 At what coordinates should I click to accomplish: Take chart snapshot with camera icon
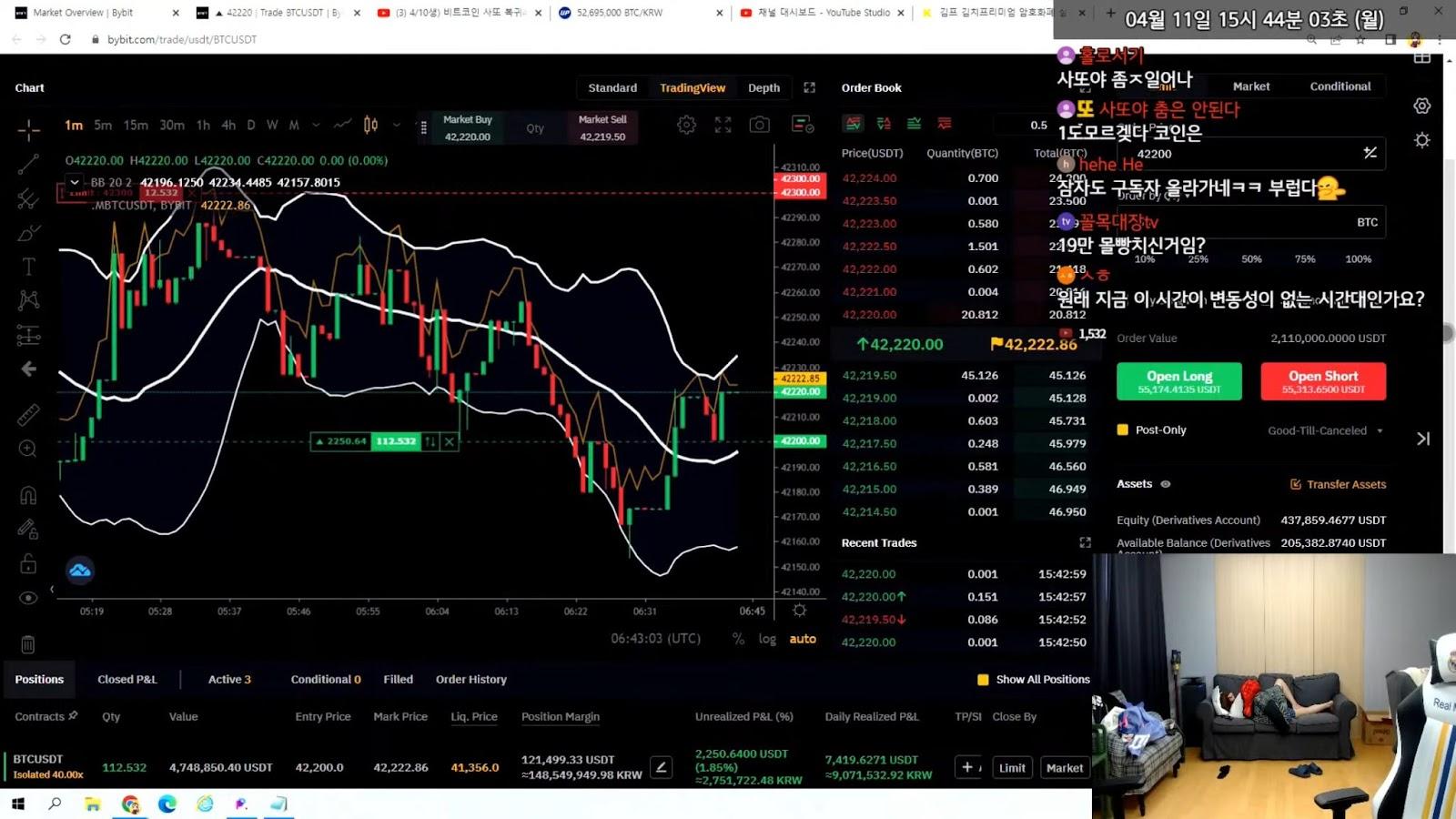[760, 125]
